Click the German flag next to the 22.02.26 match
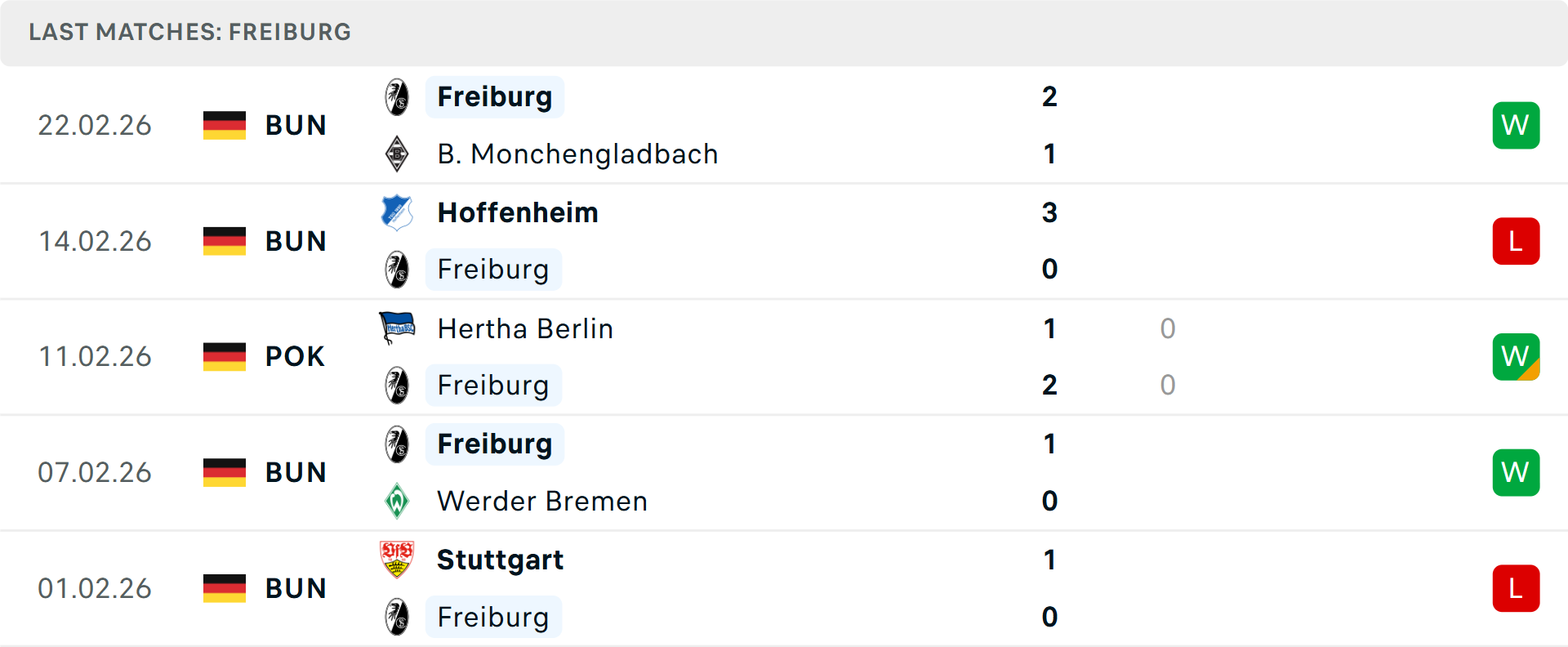The width and height of the screenshot is (1568, 647). 225,125
